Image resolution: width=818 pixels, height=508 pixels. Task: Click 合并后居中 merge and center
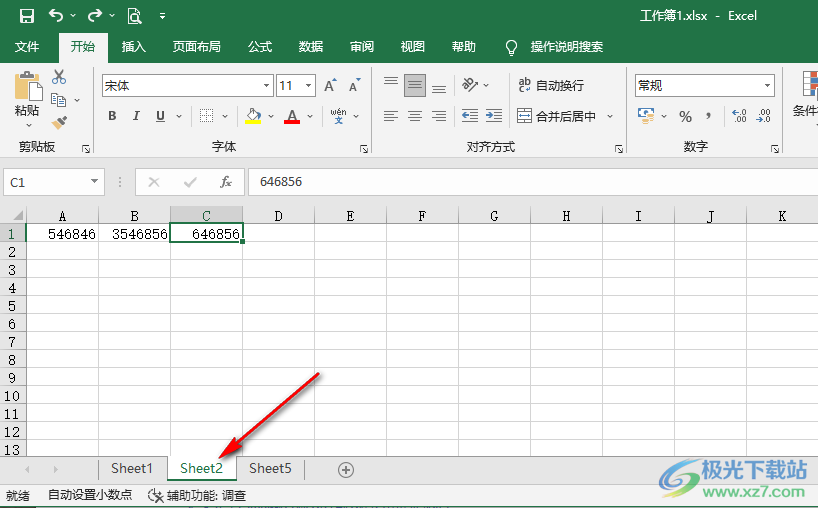[x=557, y=116]
